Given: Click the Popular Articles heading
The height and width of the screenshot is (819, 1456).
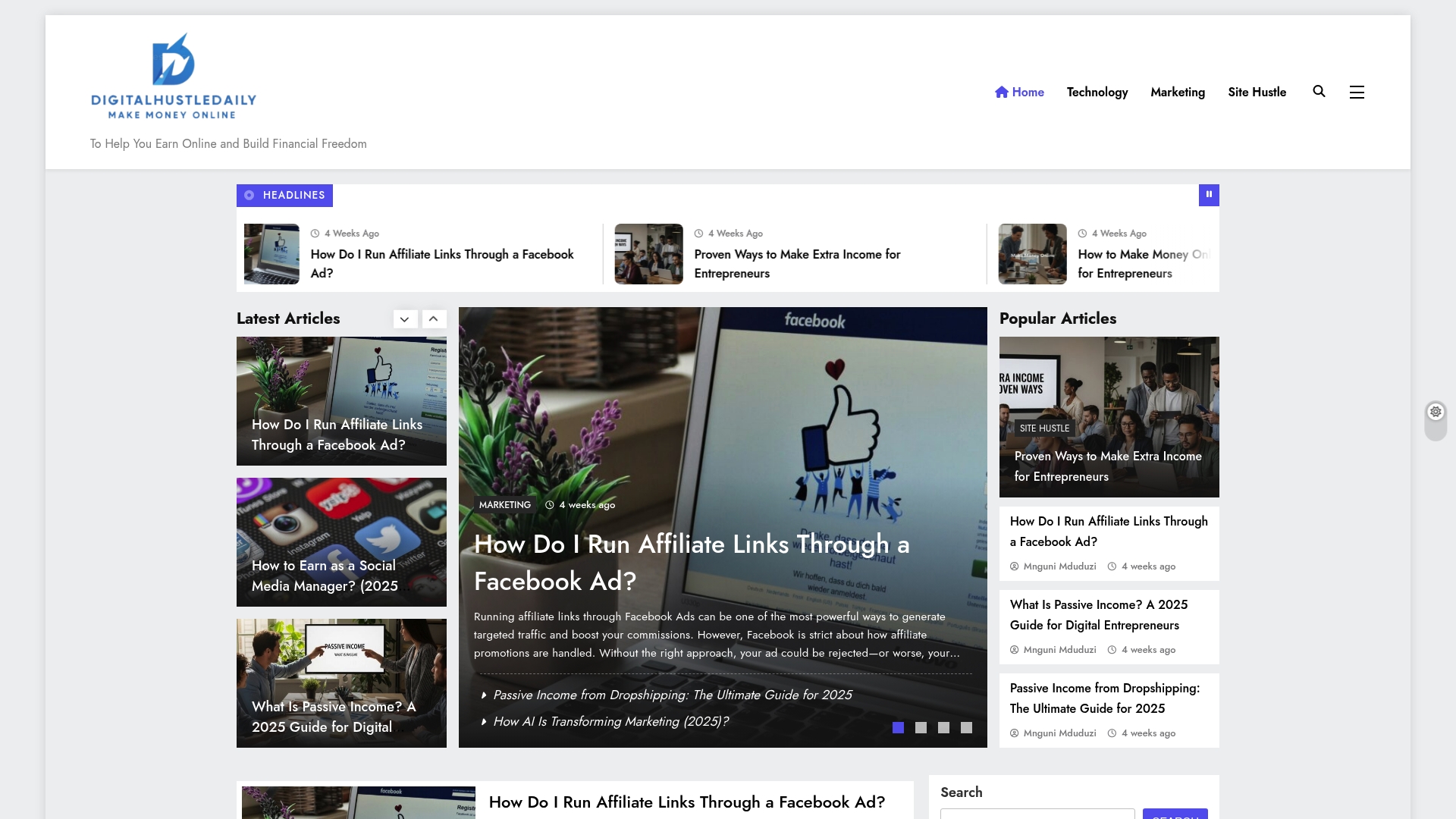Looking at the screenshot, I should click(x=1058, y=318).
